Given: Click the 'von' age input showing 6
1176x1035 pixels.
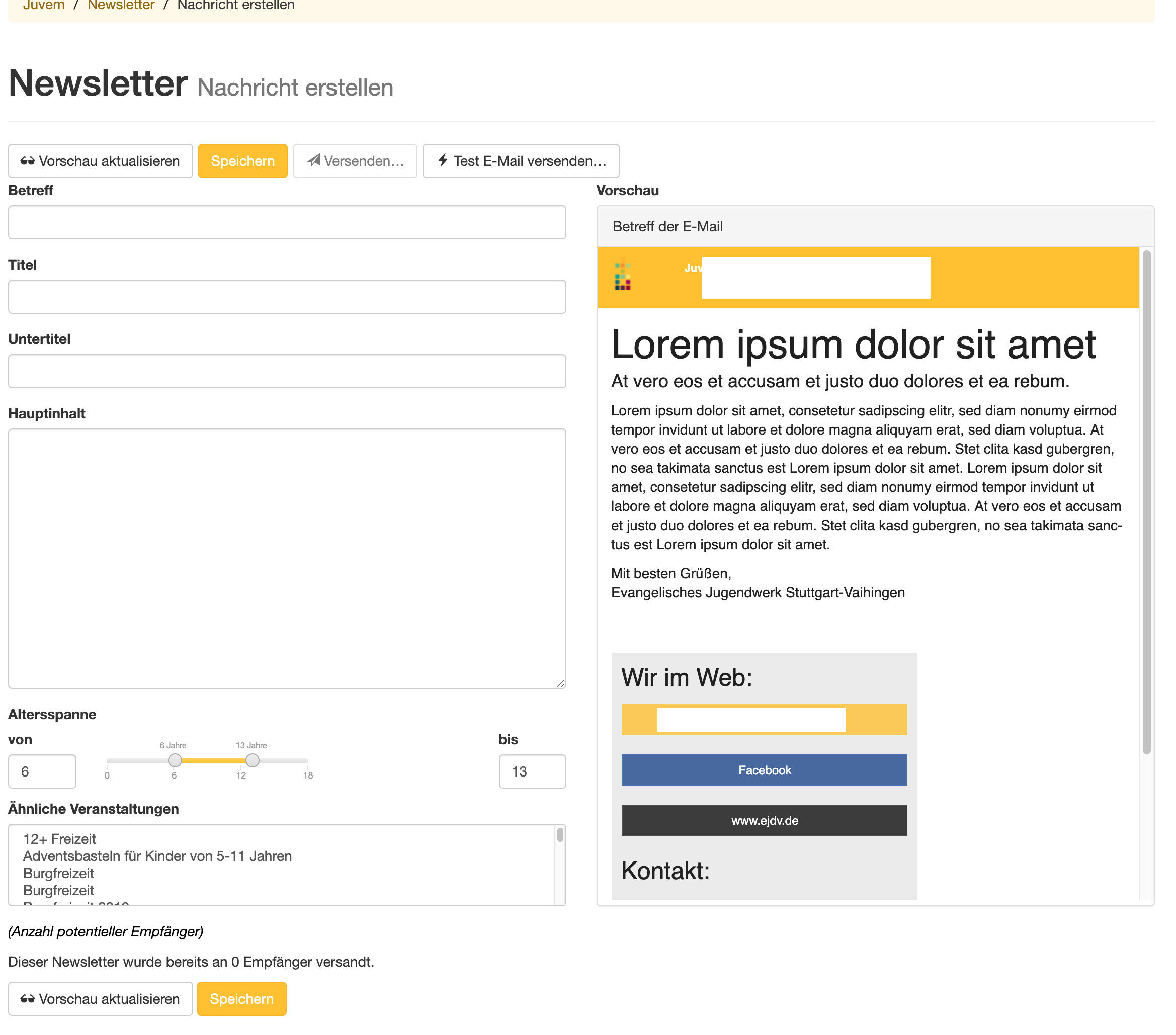Looking at the screenshot, I should pos(42,771).
